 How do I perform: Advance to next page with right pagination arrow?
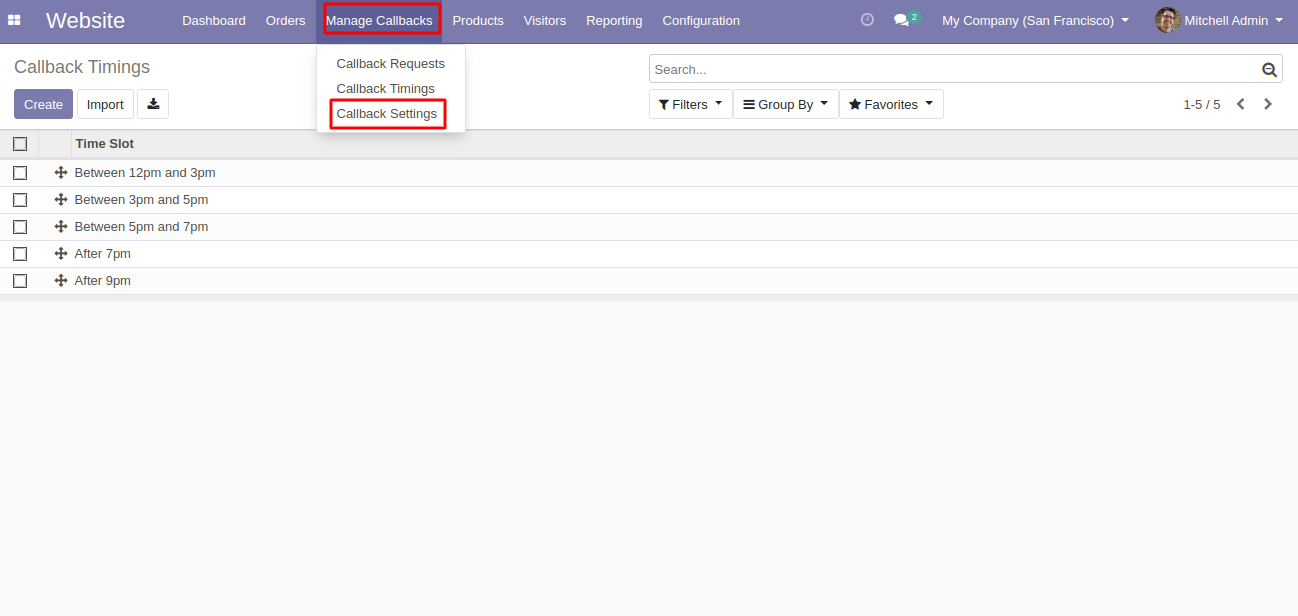[1267, 103]
